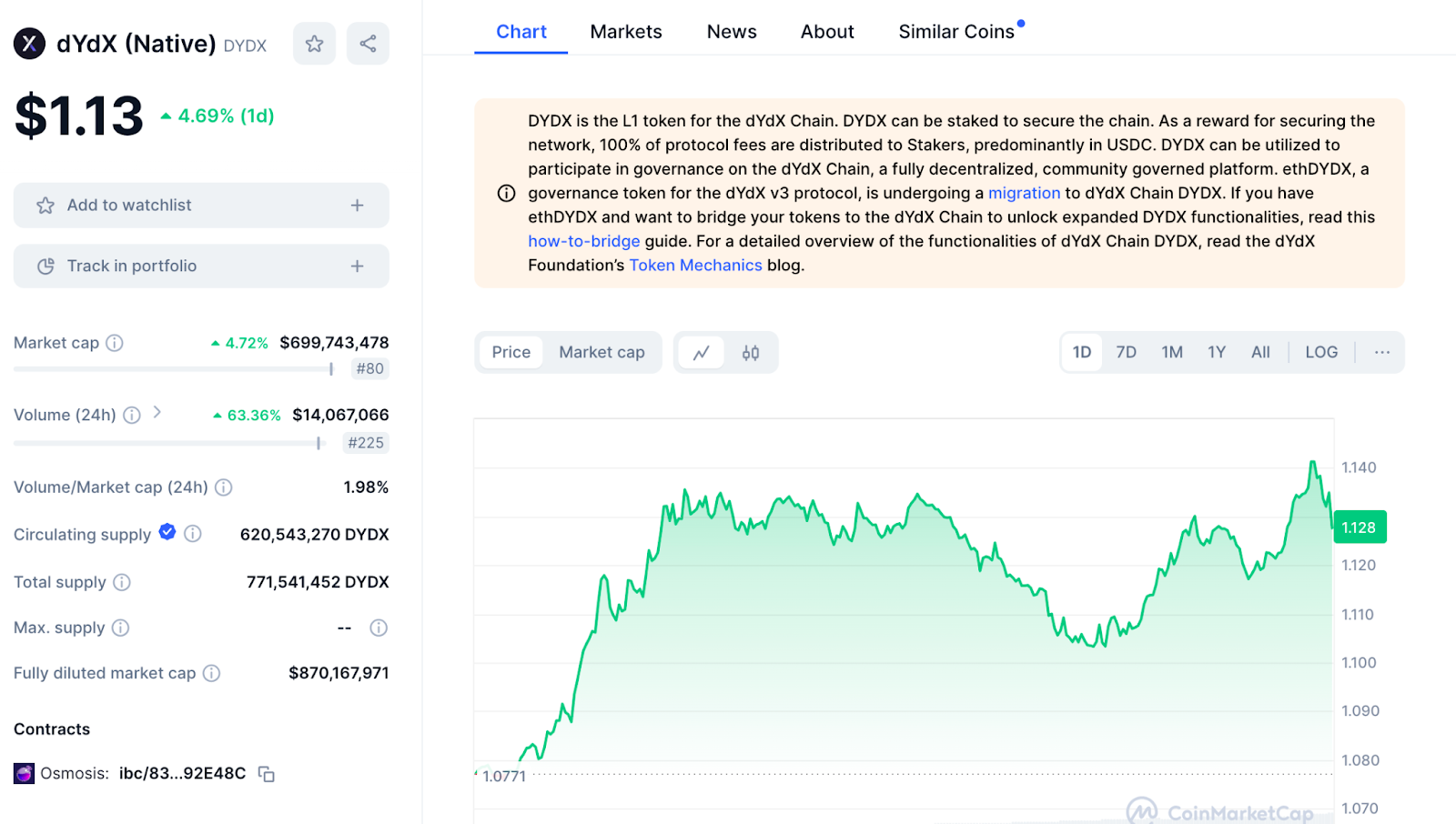This screenshot has height=824, width=1456.
Task: Click the volume rank progress bar
Action: [x=167, y=444]
